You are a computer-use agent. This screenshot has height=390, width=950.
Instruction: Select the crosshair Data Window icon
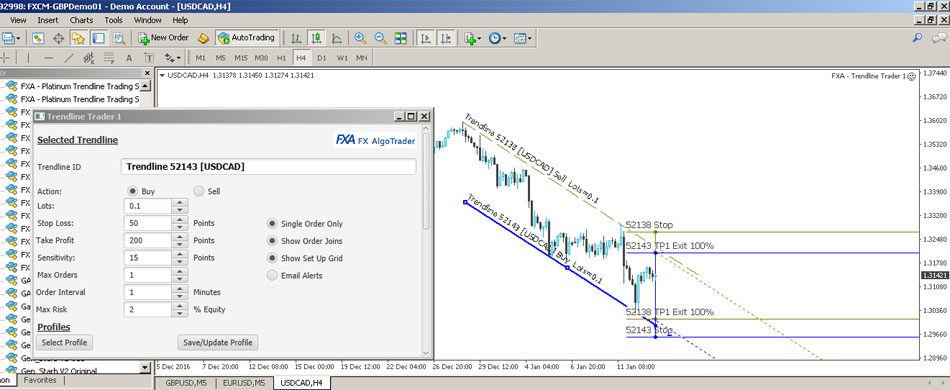[59, 38]
